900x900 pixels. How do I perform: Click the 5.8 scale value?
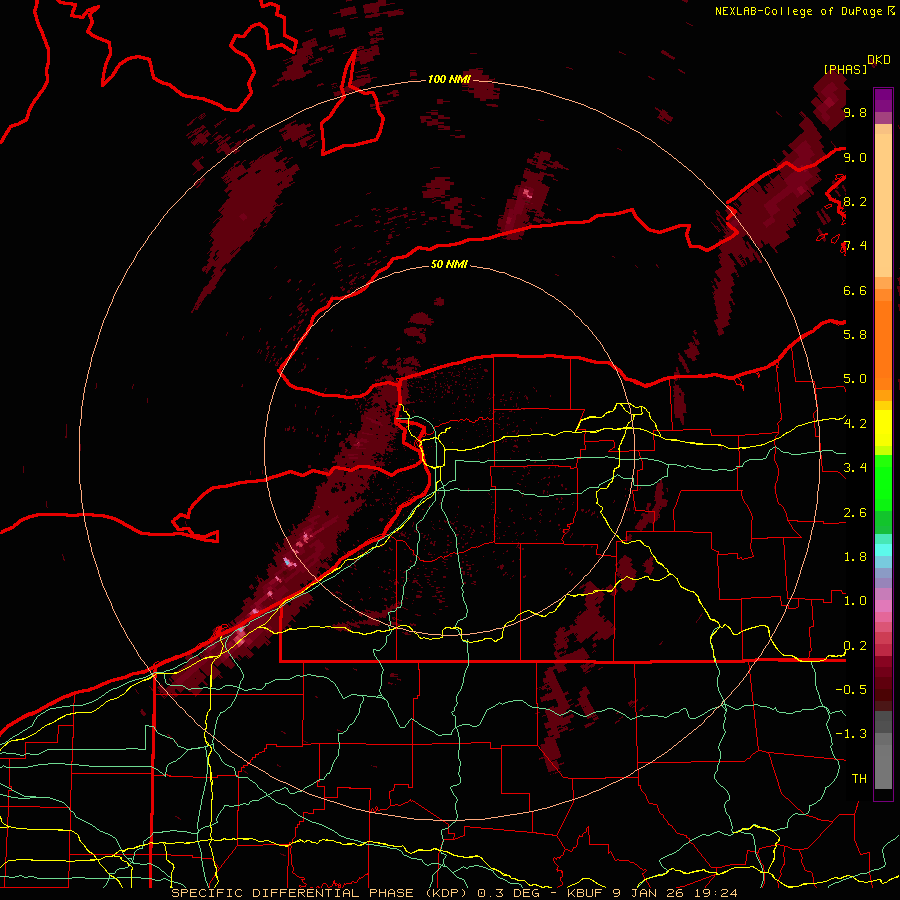(x=855, y=334)
